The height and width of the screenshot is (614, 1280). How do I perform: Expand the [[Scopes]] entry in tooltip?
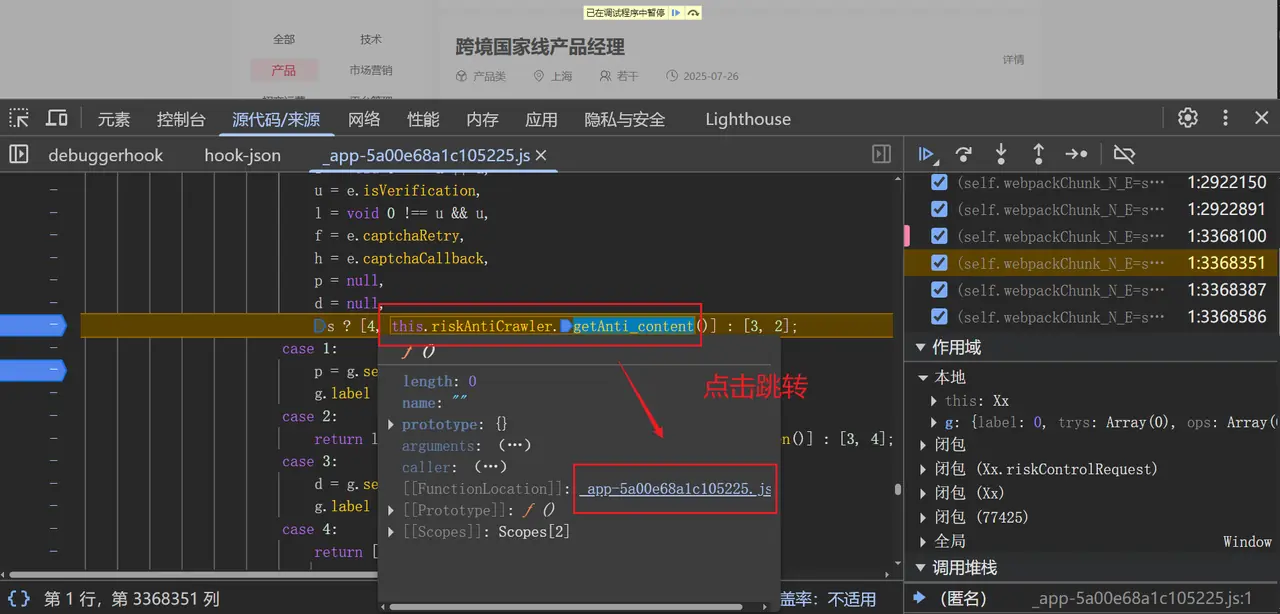tap(392, 532)
